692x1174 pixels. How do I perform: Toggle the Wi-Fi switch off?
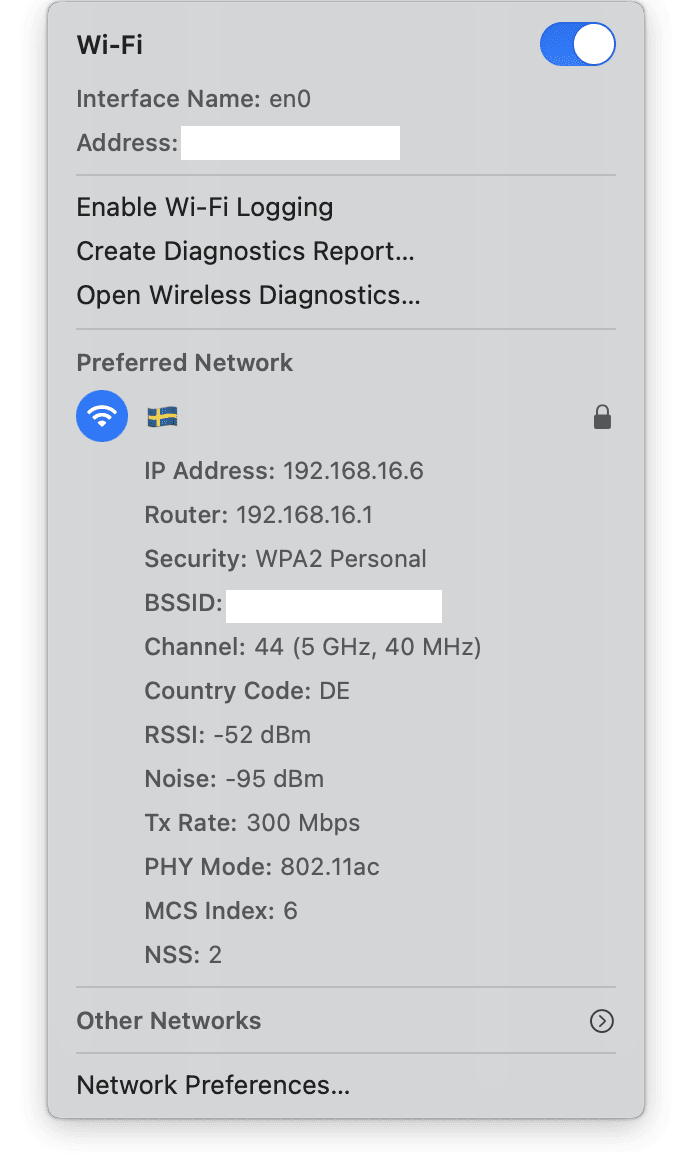coord(577,45)
